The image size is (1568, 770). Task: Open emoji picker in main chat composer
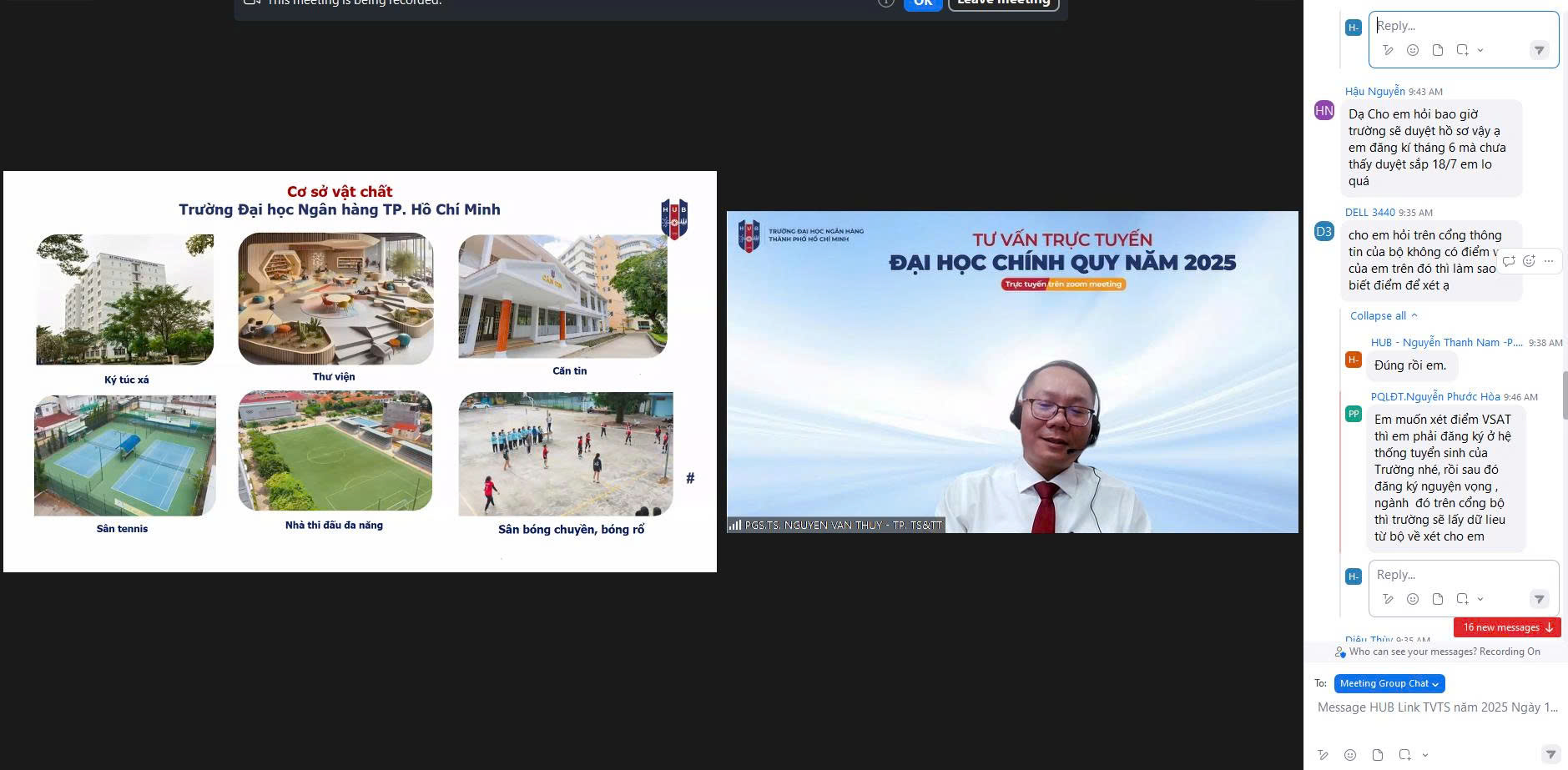[1350, 755]
